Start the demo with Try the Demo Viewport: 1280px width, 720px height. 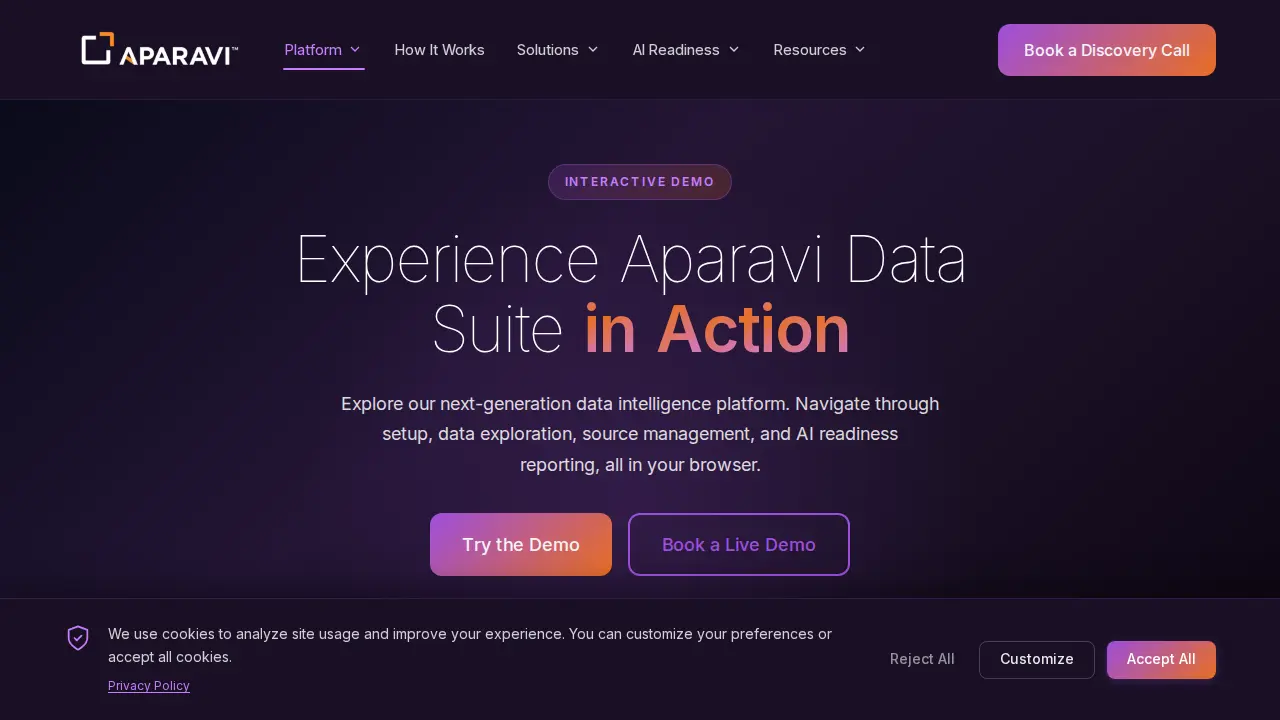[x=521, y=544]
